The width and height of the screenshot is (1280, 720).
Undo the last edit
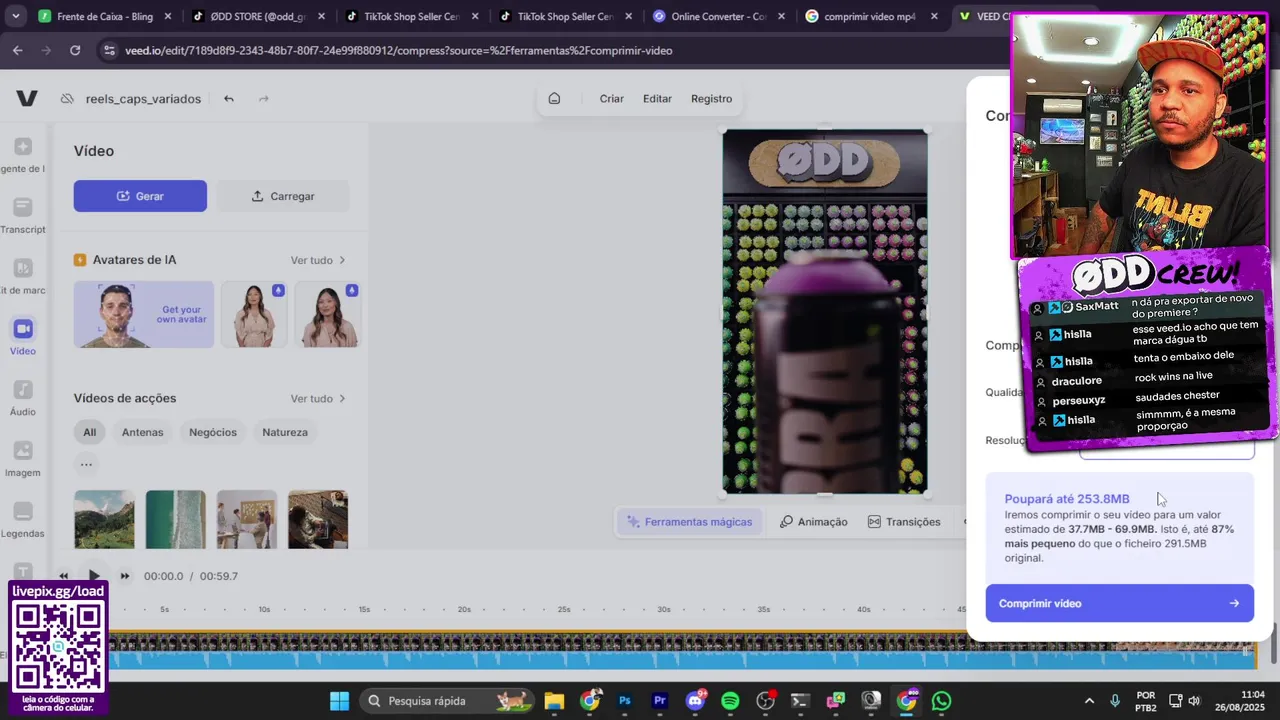229,98
